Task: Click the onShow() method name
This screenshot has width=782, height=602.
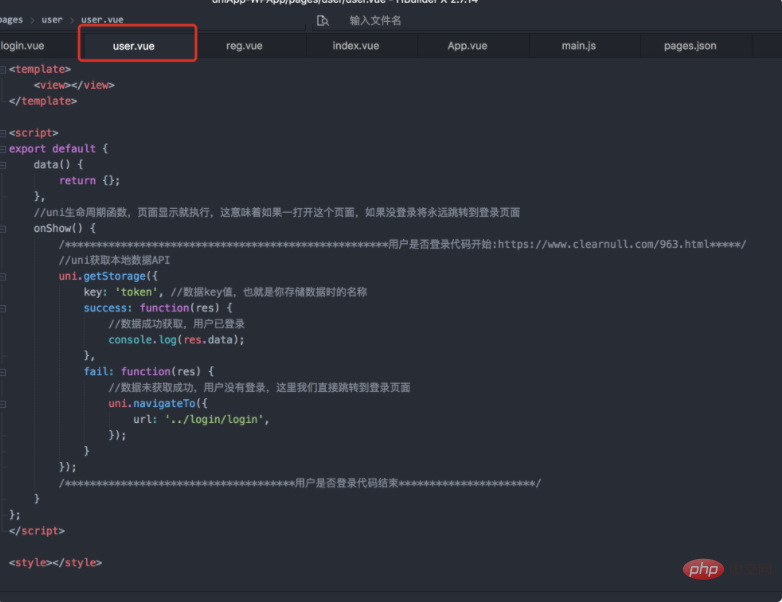Action: click(58, 228)
